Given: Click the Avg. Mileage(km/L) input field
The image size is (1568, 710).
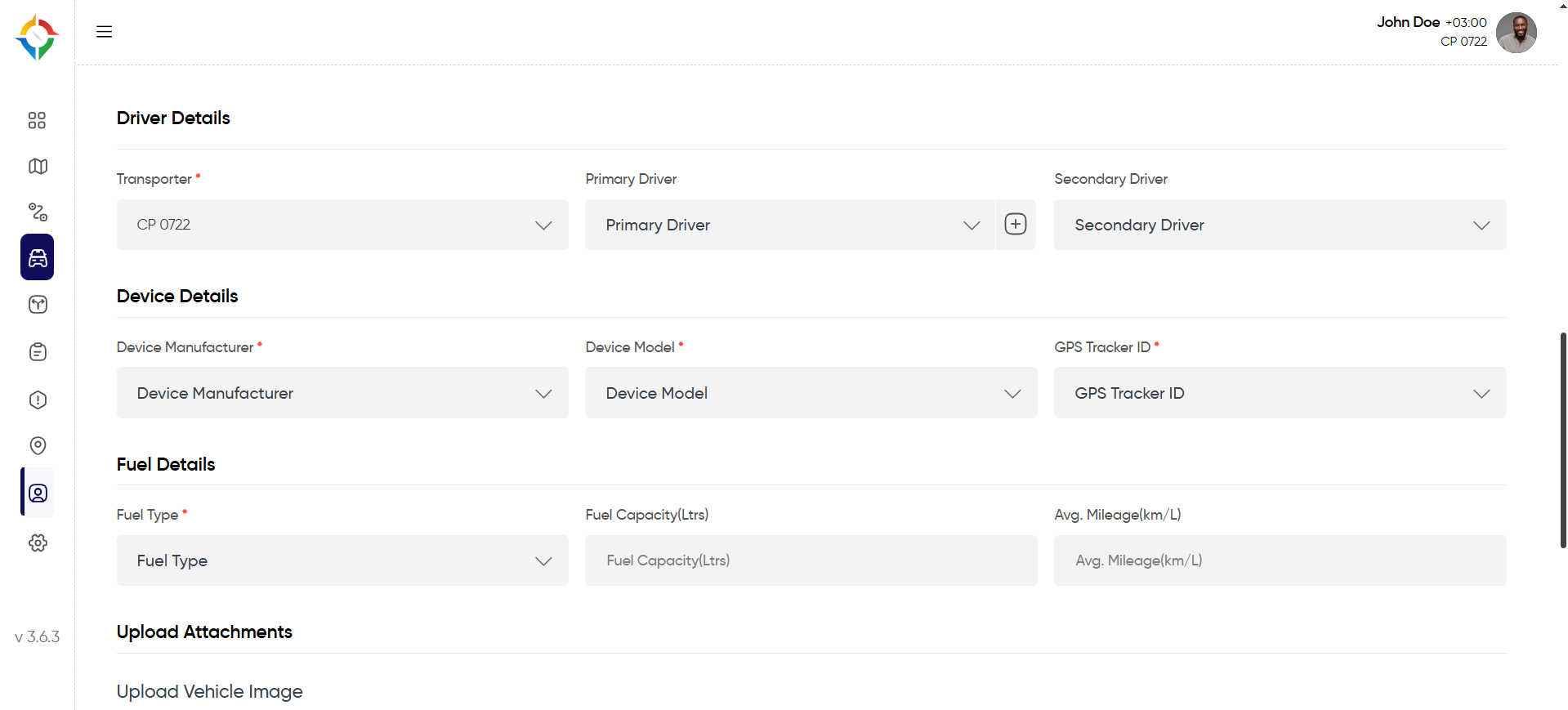Looking at the screenshot, I should coord(1280,560).
